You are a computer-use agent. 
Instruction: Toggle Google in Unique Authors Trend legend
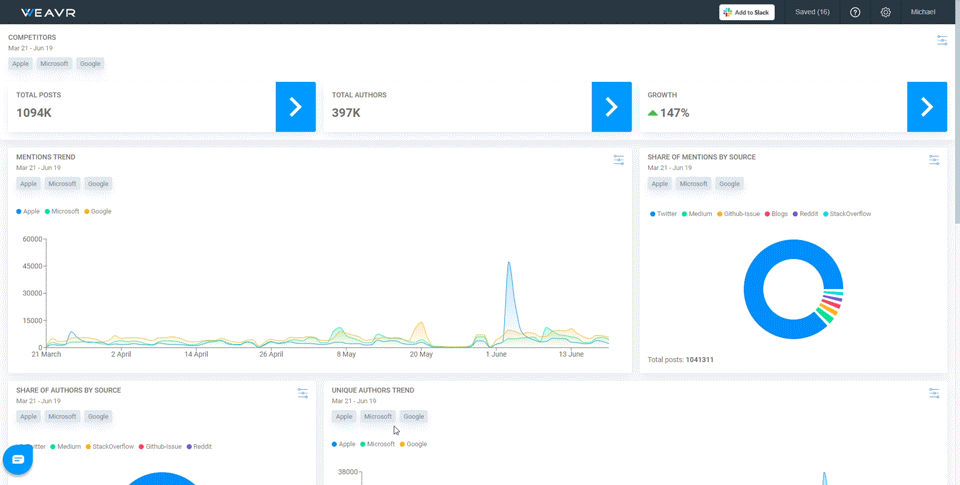(414, 444)
